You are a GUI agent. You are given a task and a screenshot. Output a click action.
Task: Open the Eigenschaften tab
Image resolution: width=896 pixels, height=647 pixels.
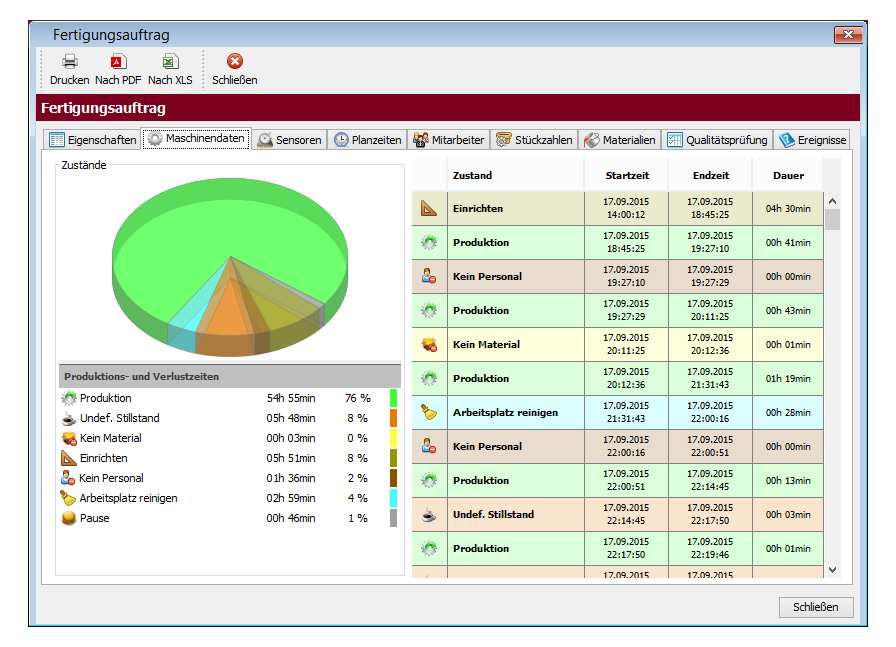click(x=93, y=139)
